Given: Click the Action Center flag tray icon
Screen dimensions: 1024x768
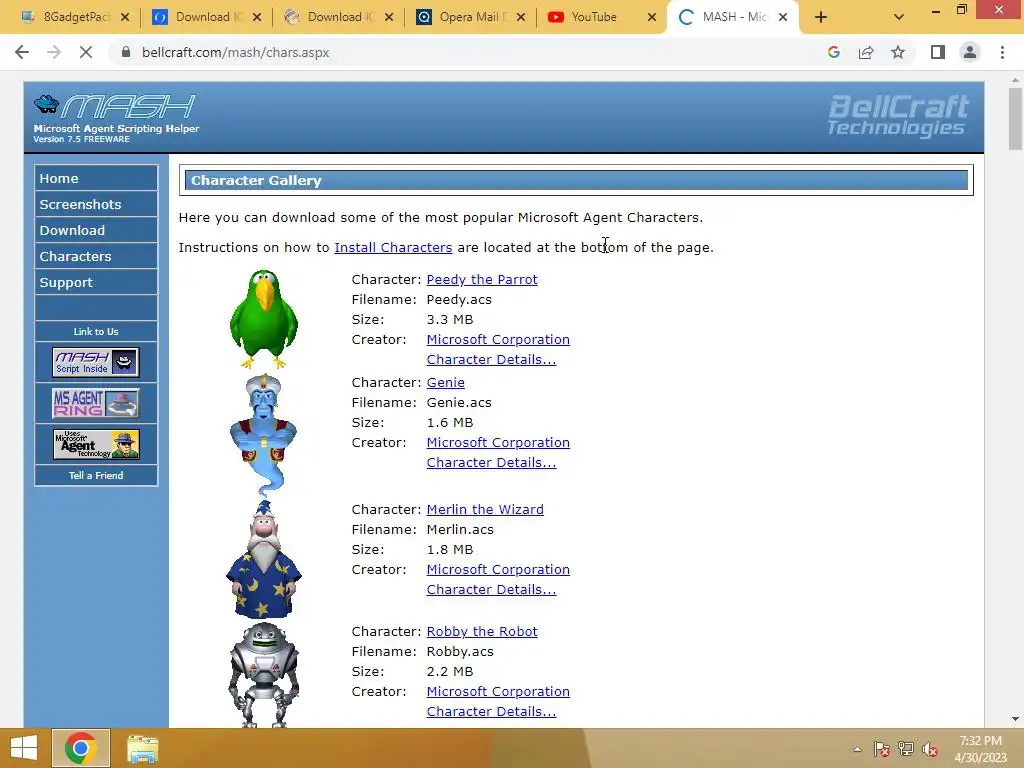Looking at the screenshot, I should pos(881,749).
